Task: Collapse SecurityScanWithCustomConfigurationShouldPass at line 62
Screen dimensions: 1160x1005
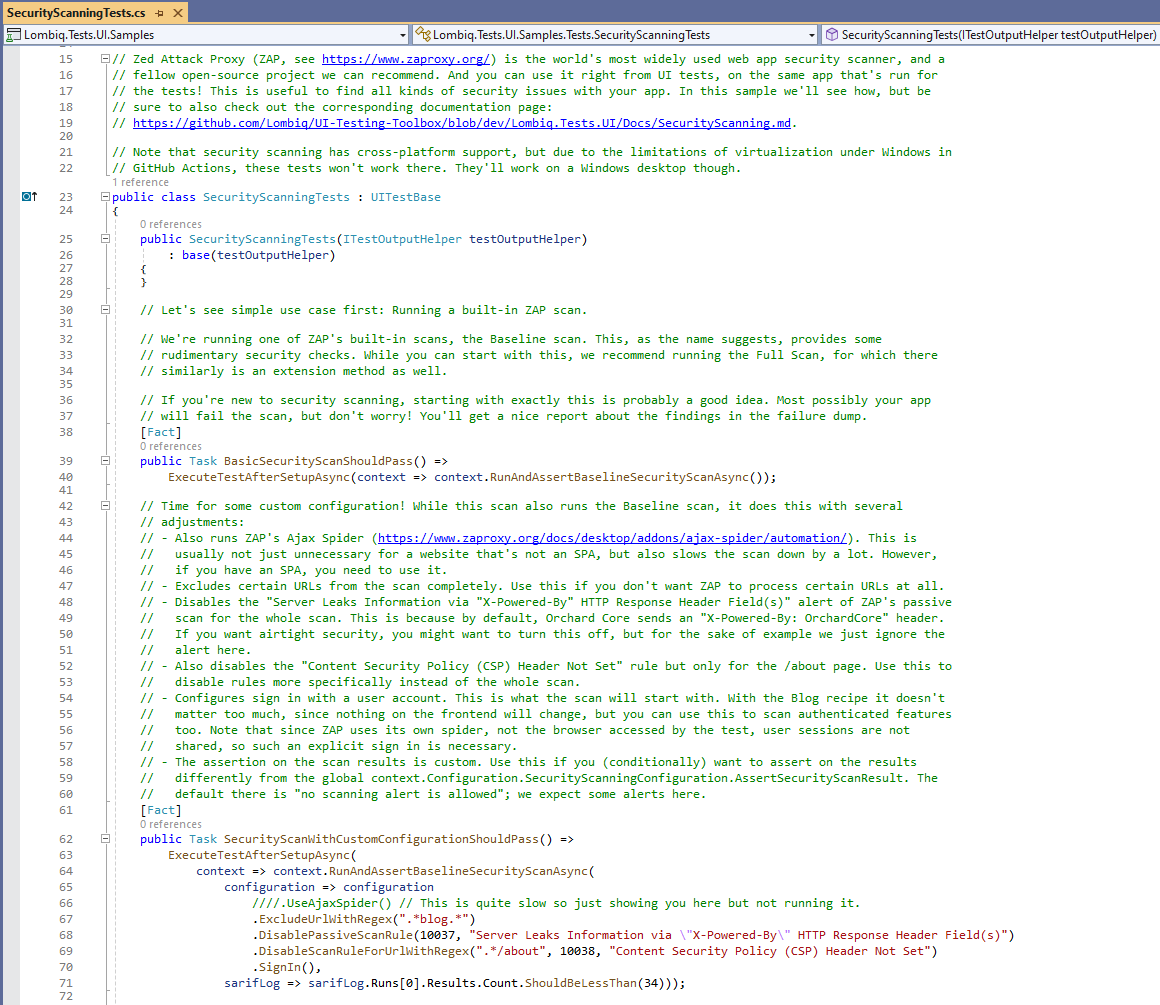Action: click(x=105, y=839)
